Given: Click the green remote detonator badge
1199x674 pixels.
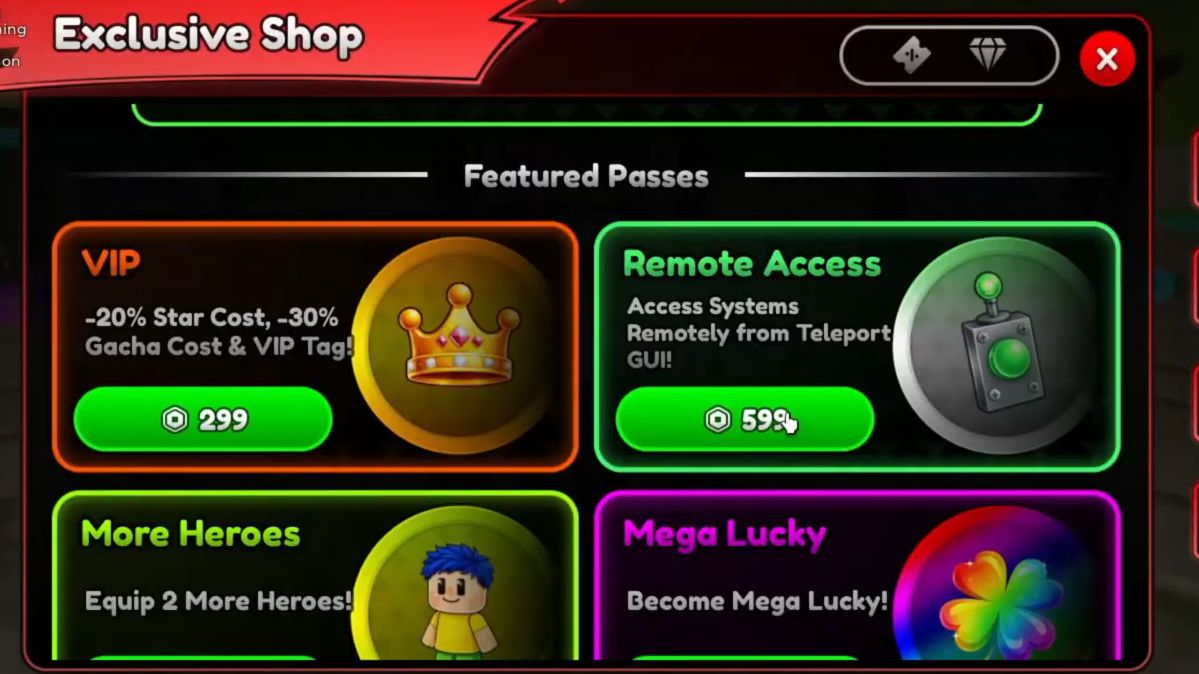Looking at the screenshot, I should [999, 345].
